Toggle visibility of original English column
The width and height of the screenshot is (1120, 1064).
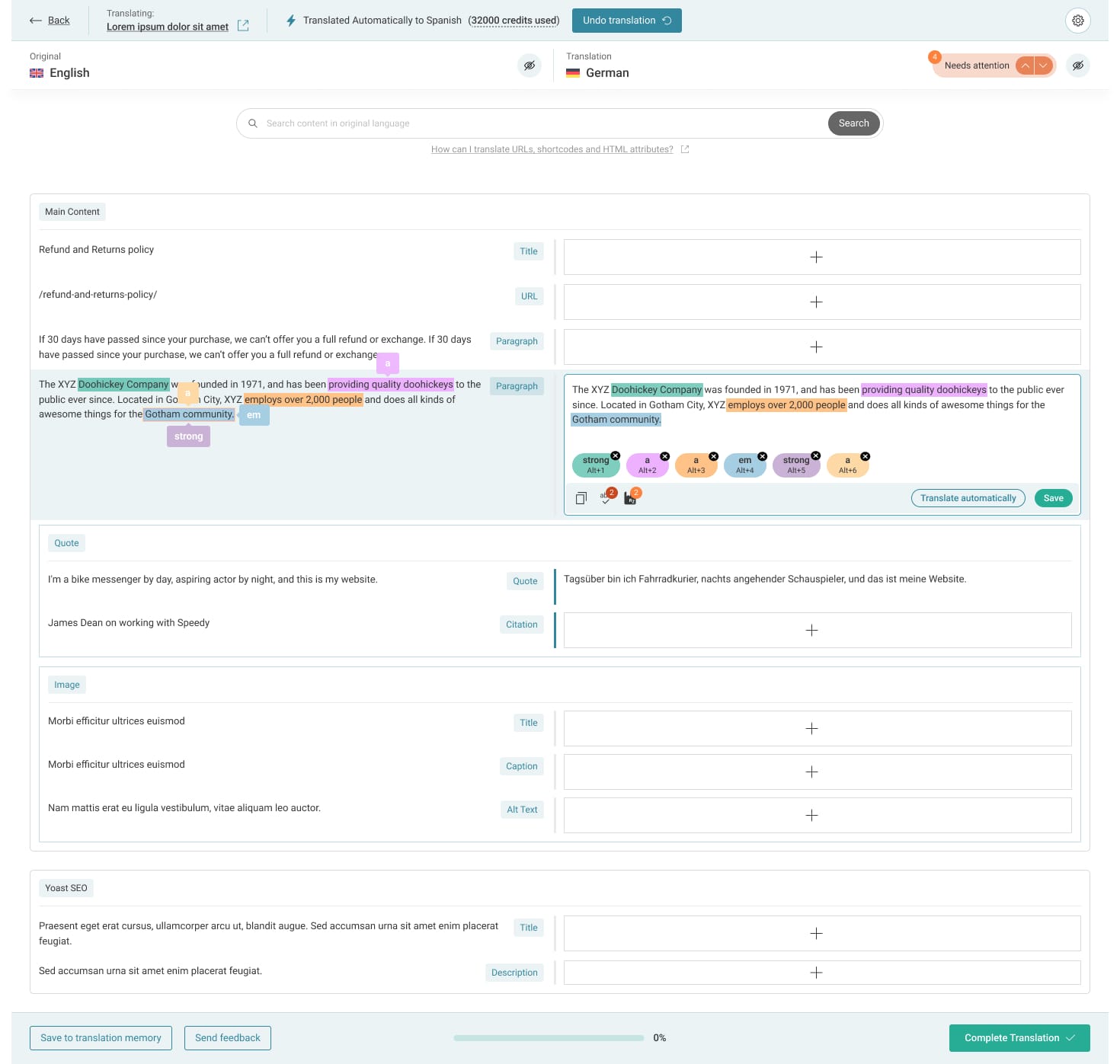[x=530, y=66]
